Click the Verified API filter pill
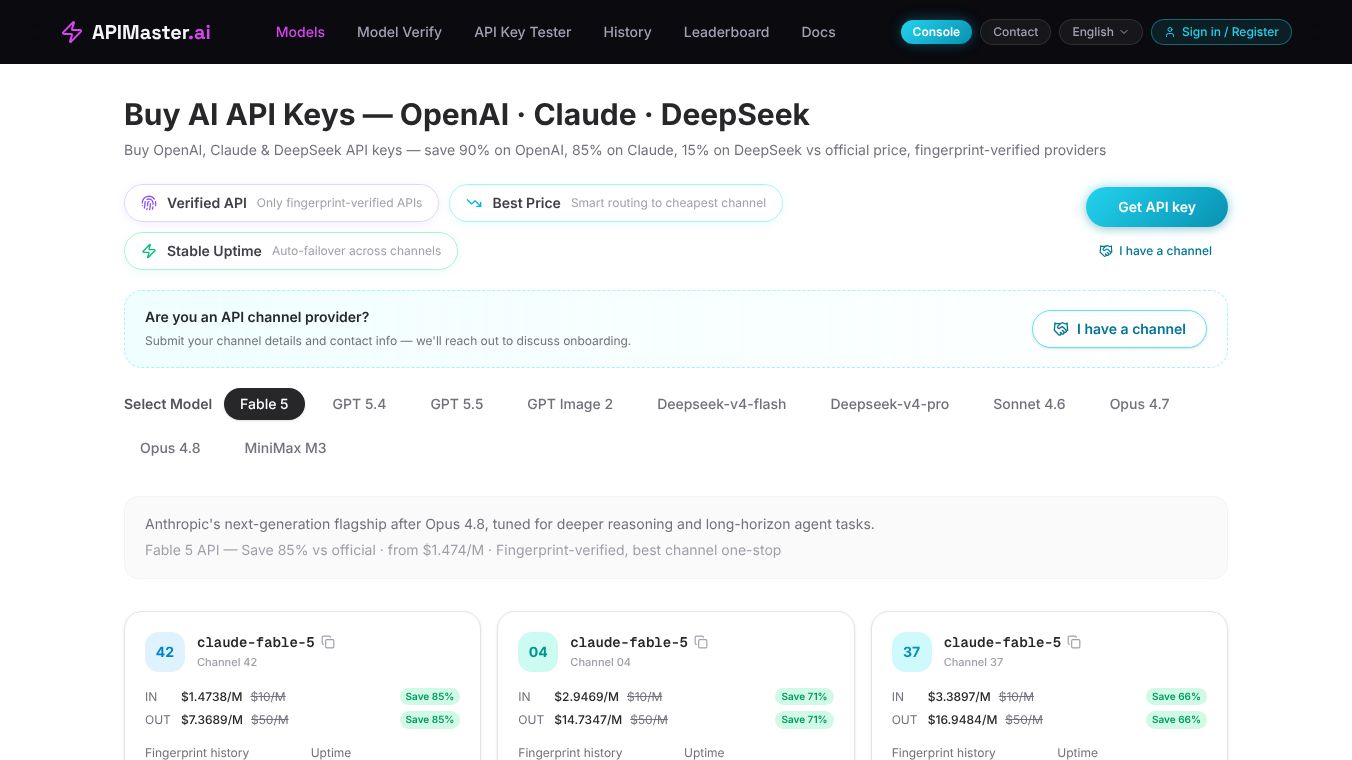This screenshot has height=760, width=1352. click(281, 203)
